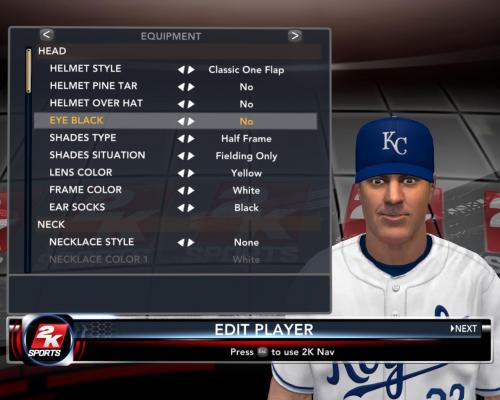Click the NEXT button
The height and width of the screenshot is (400, 500).
coord(464,329)
